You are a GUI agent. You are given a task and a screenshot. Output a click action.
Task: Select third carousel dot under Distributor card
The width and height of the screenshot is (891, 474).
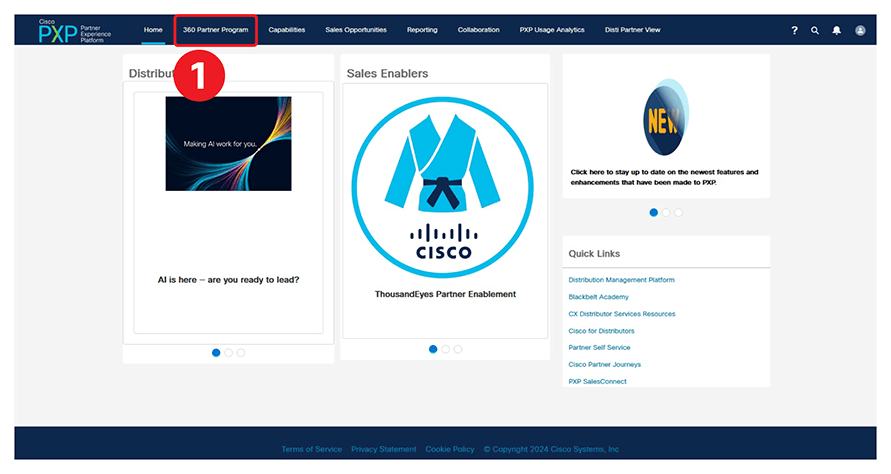coord(241,353)
